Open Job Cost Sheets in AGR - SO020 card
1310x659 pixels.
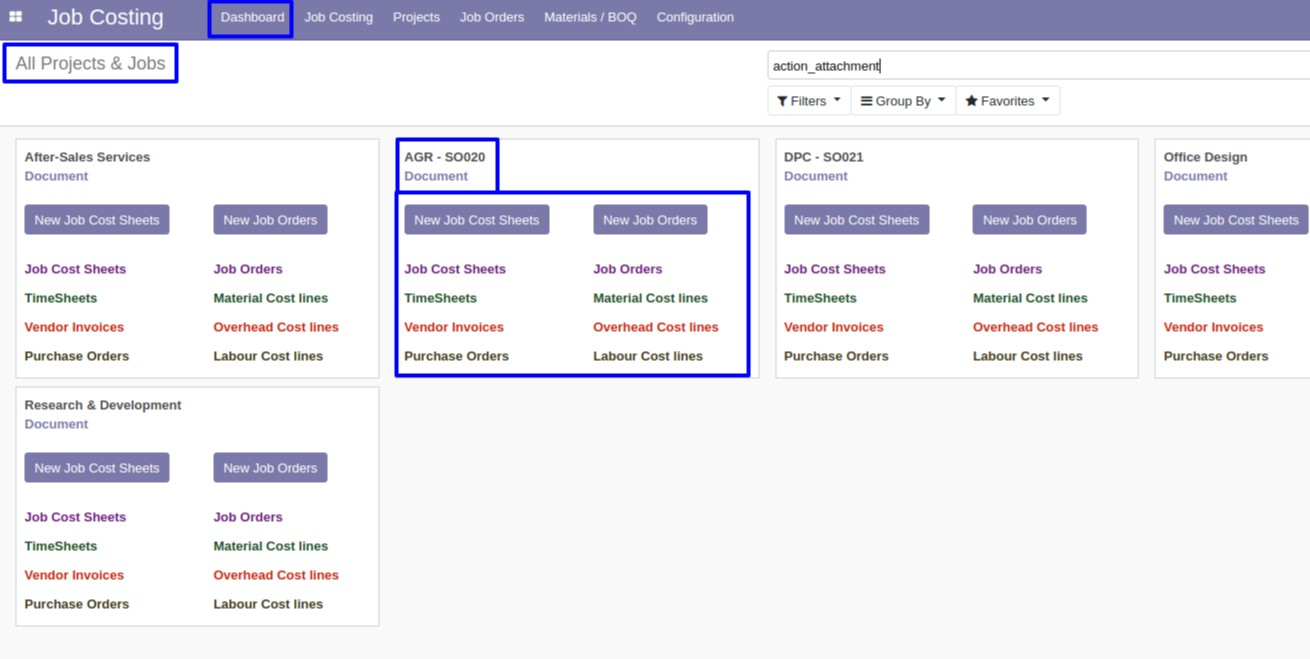coord(455,269)
